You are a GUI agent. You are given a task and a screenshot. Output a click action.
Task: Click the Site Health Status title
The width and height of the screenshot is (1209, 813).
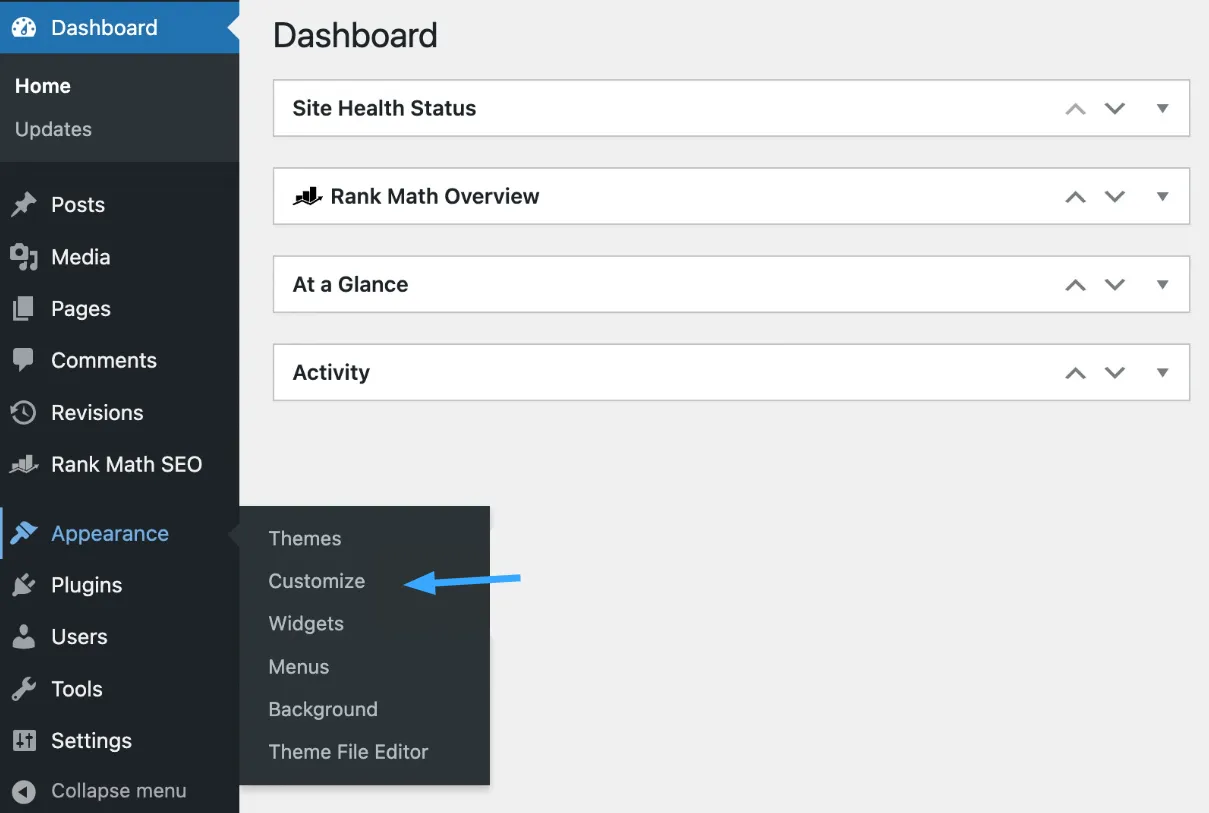(x=384, y=108)
